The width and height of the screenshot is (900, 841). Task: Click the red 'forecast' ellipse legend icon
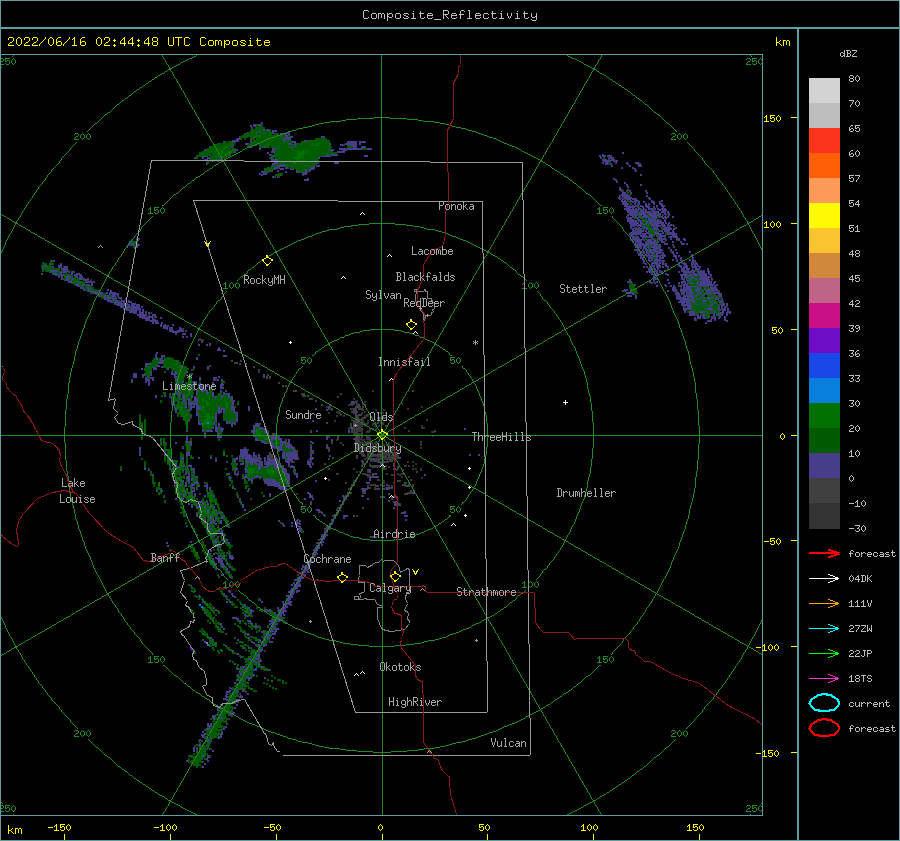click(824, 728)
